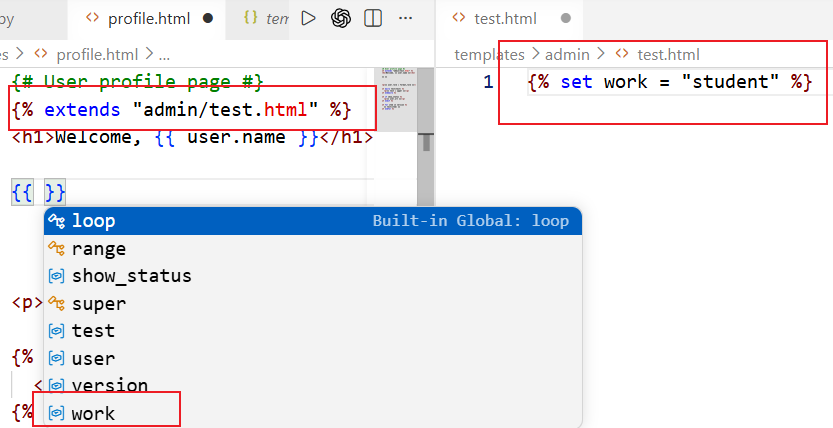This screenshot has width=833, height=428.
Task: Place cursor in the User profile comment
Action: [137, 82]
